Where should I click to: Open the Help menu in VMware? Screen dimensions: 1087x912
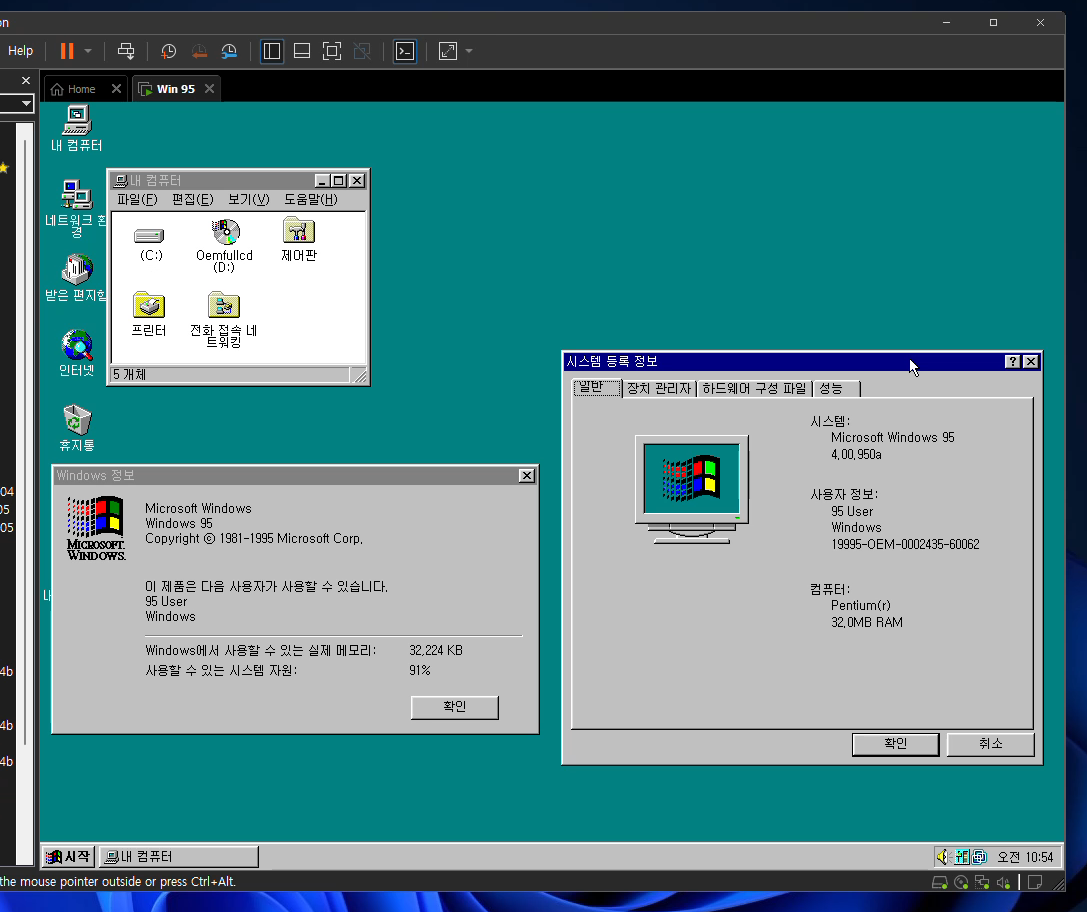click(x=20, y=51)
